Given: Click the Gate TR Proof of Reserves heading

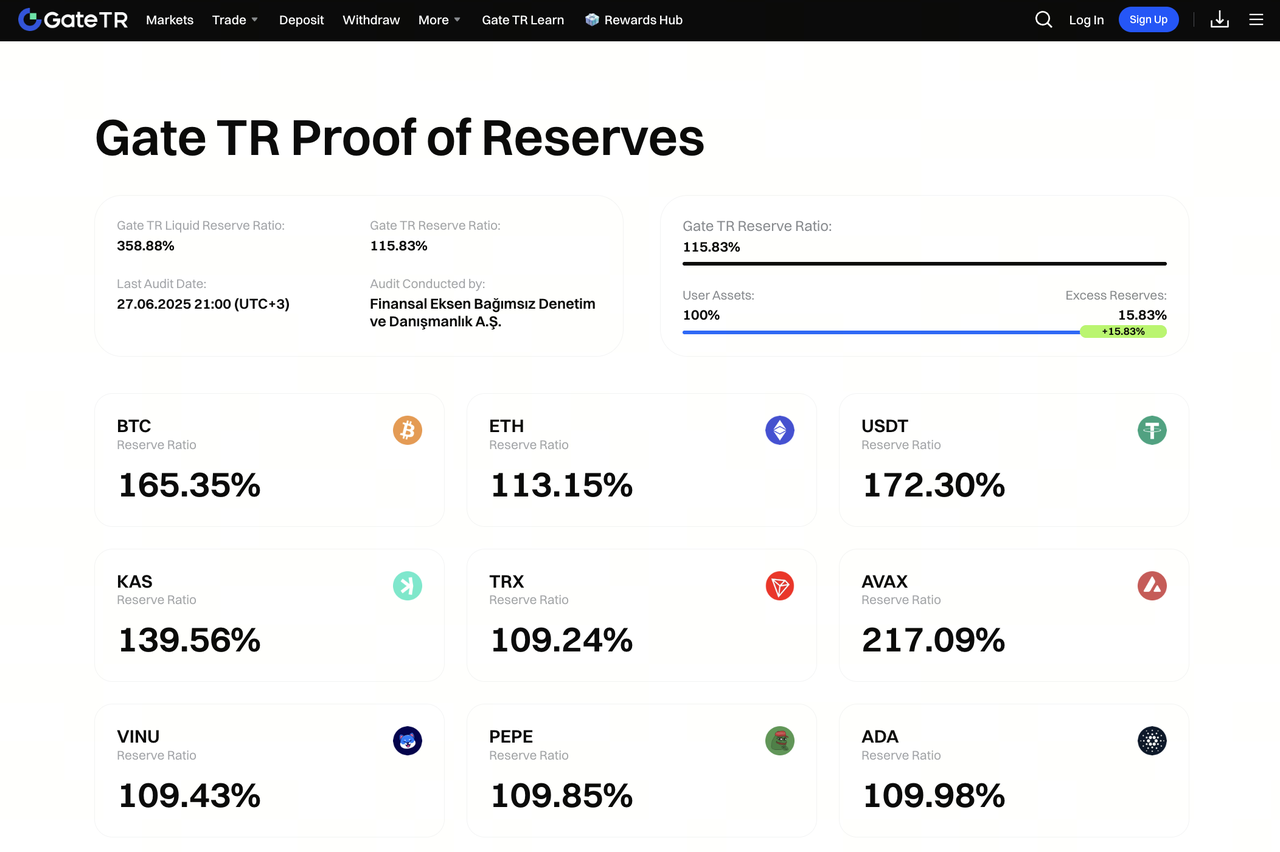Looking at the screenshot, I should [x=400, y=137].
